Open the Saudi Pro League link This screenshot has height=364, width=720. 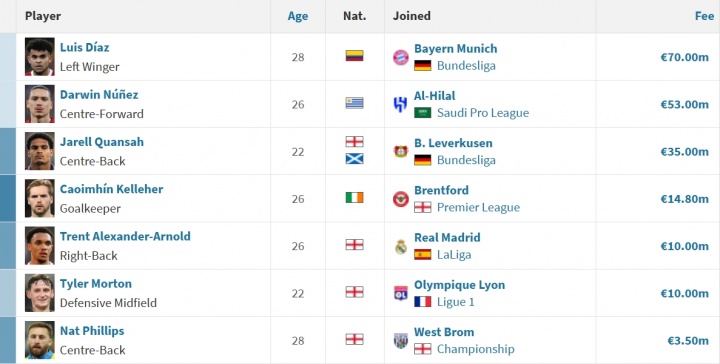483,113
